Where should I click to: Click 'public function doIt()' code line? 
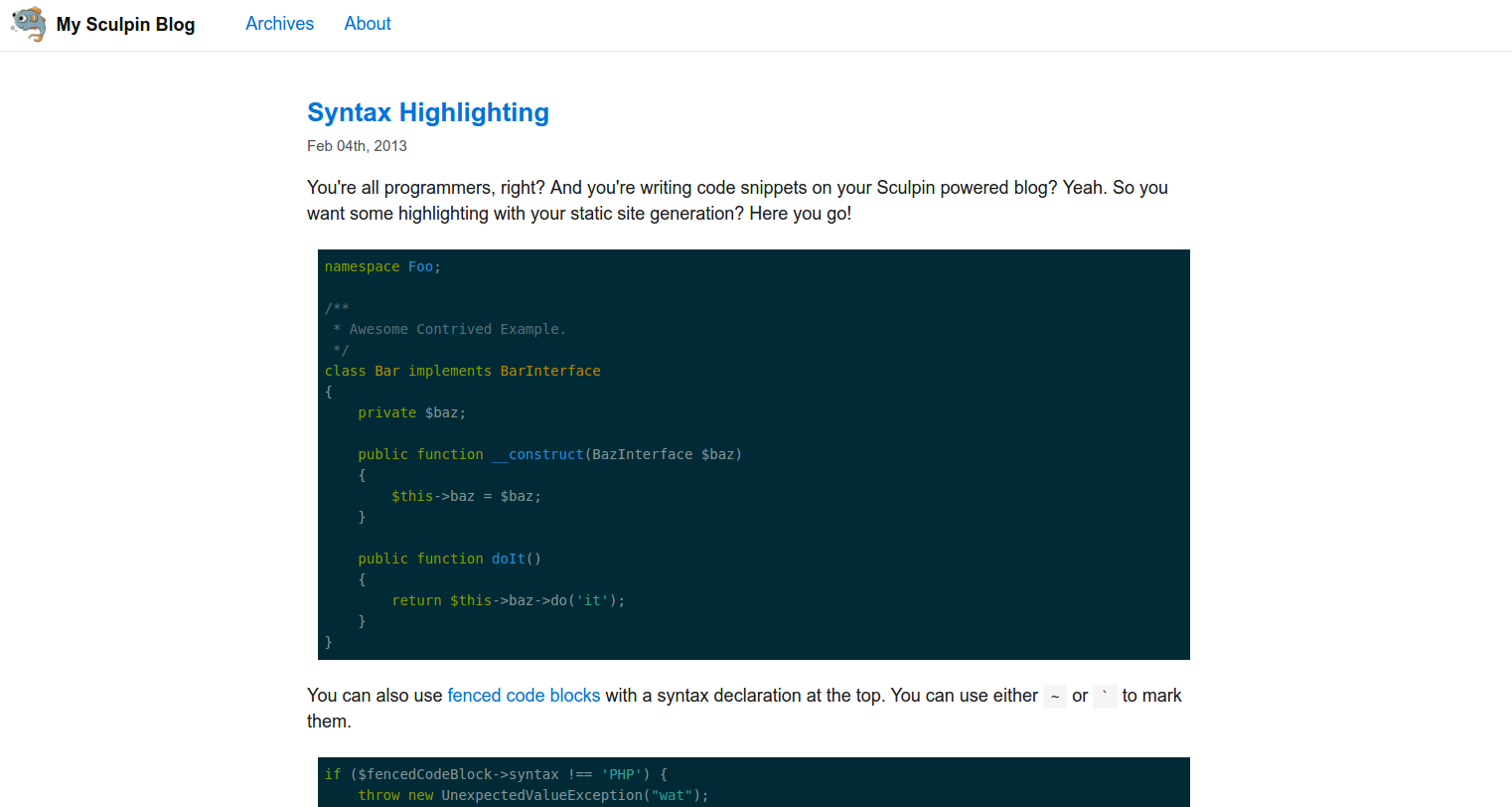[449, 559]
